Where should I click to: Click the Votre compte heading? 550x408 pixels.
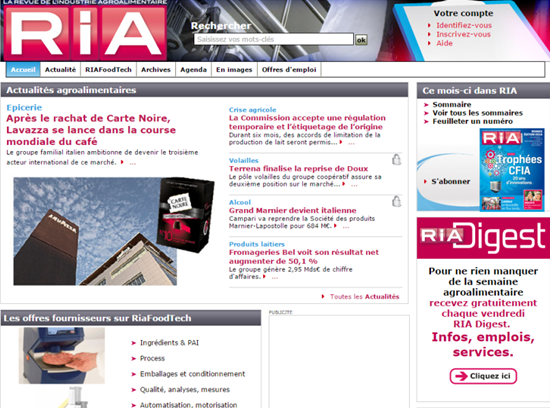(463, 13)
